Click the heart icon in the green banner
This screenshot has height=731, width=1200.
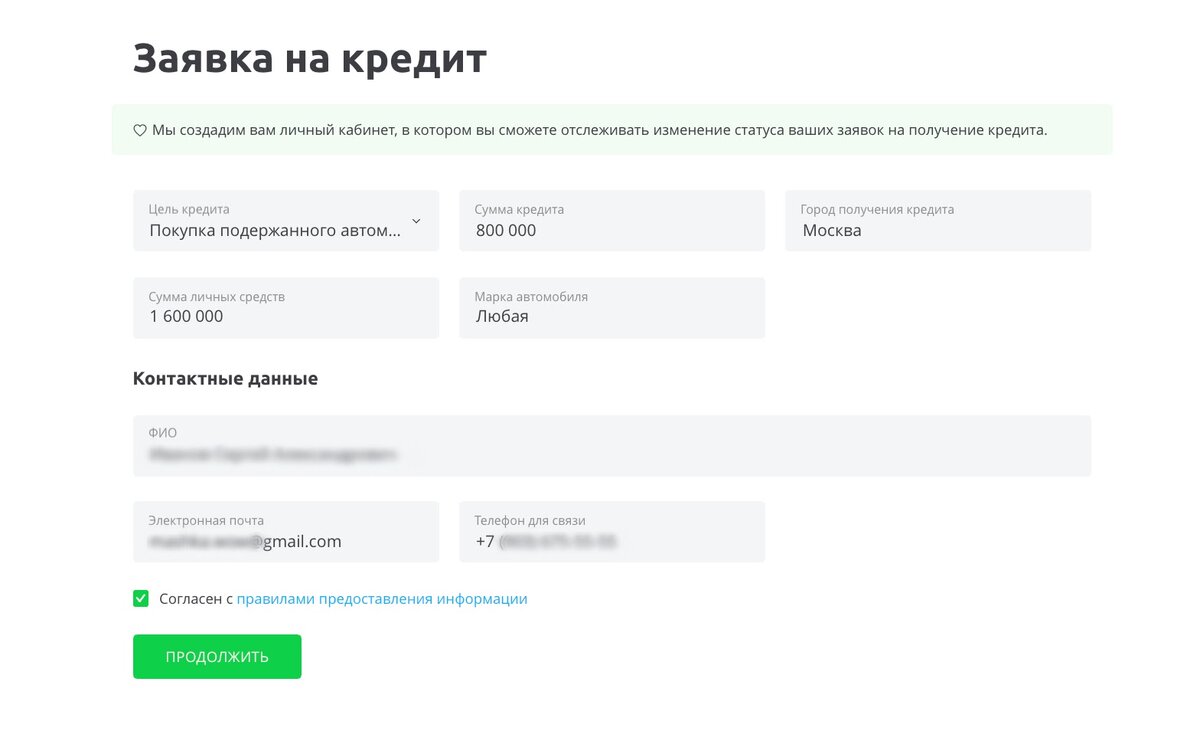coord(139,129)
